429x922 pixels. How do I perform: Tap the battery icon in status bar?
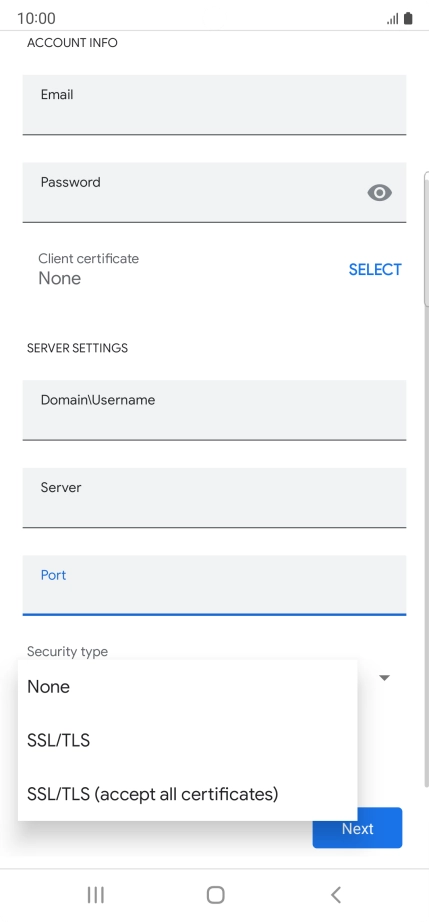click(408, 18)
